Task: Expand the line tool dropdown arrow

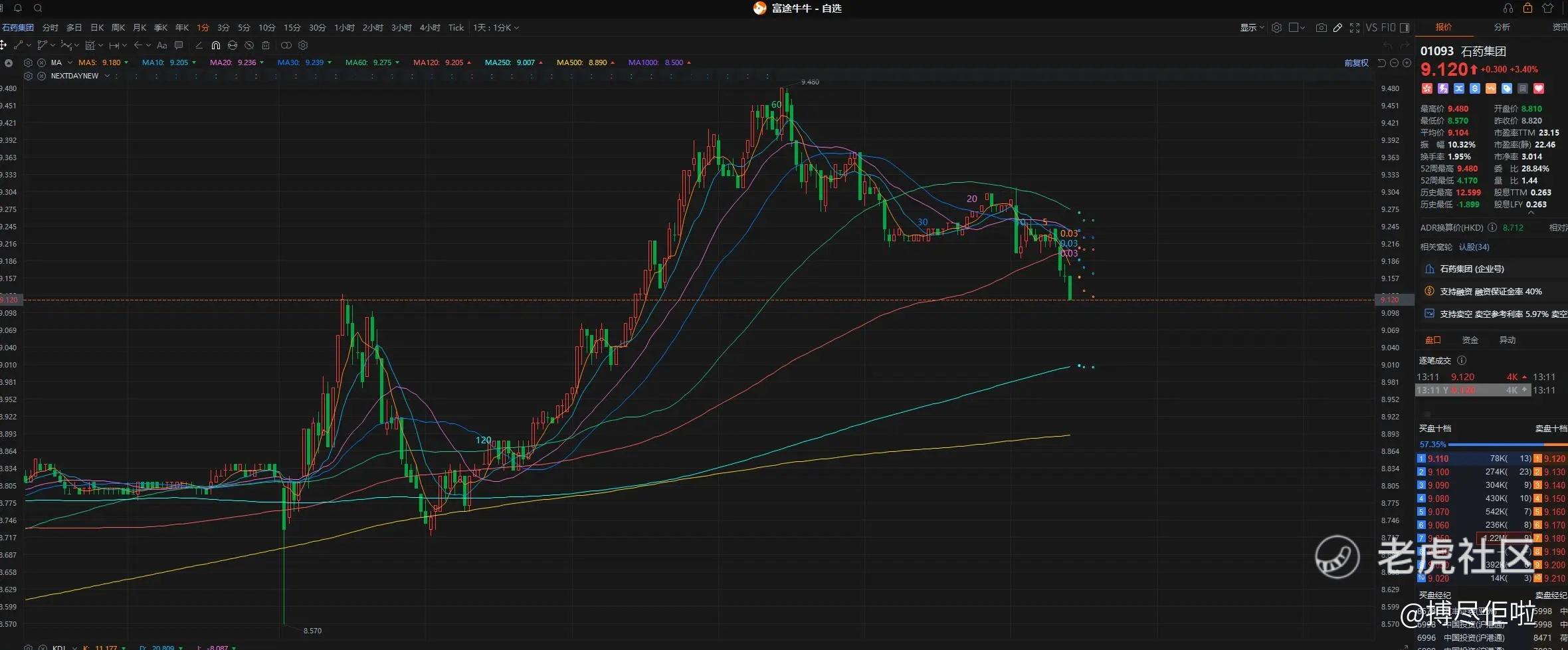Action: tap(29, 45)
